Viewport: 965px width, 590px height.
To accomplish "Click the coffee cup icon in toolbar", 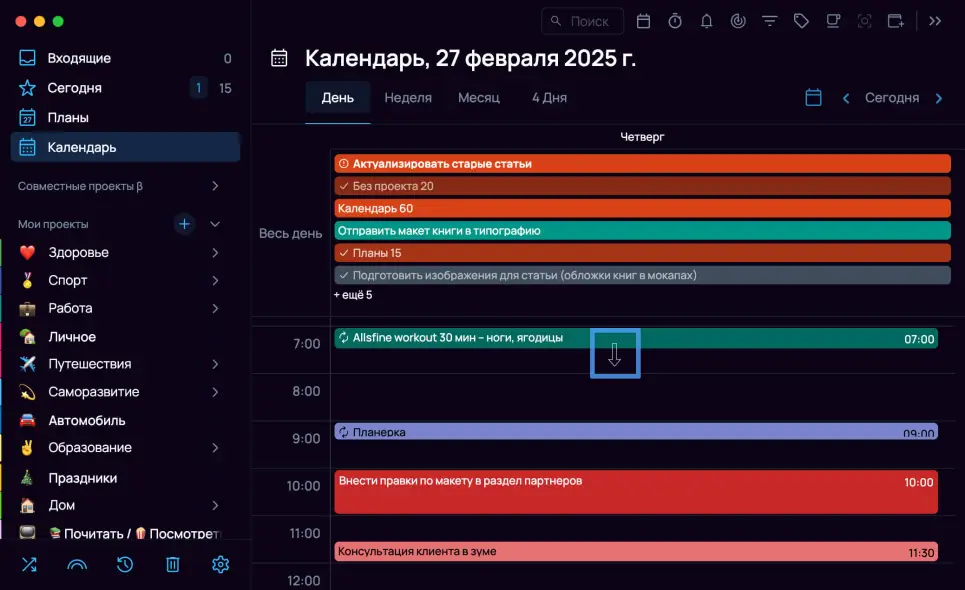I will click(x=832, y=21).
